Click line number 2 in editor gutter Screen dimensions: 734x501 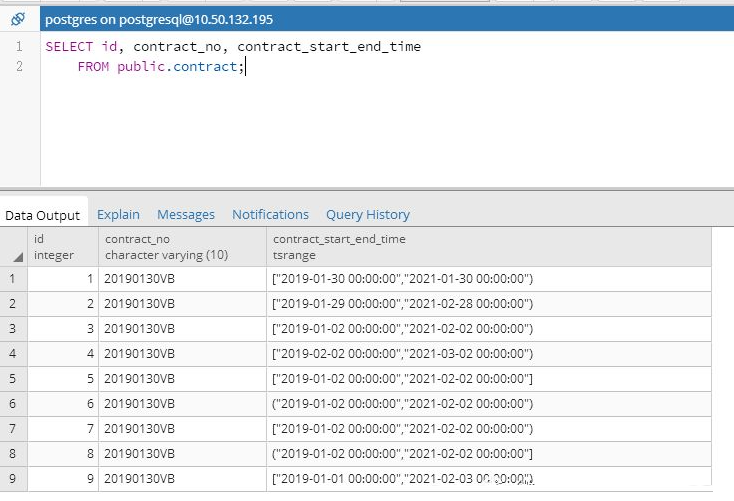19,66
